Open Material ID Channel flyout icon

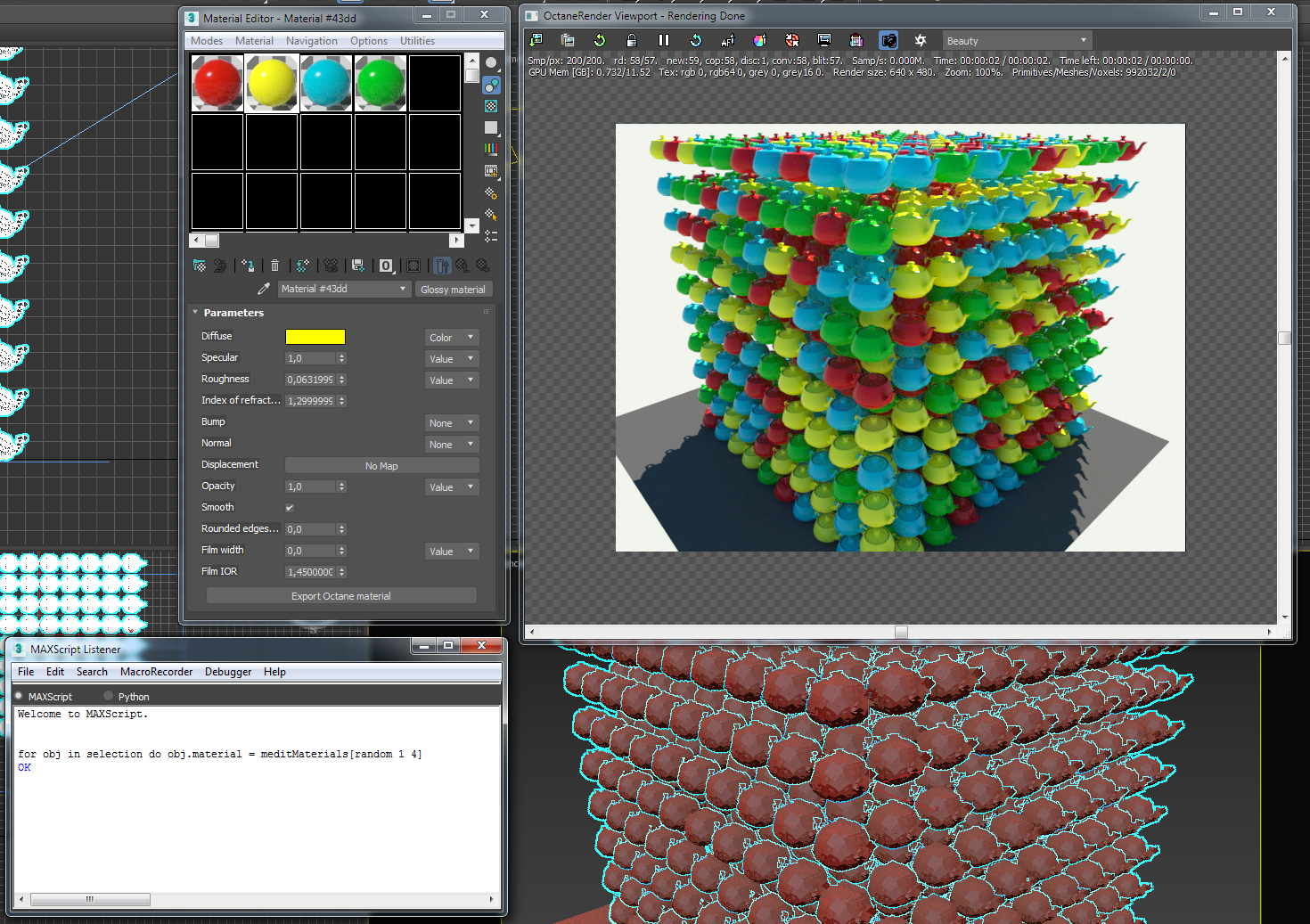pyautogui.click(x=386, y=266)
